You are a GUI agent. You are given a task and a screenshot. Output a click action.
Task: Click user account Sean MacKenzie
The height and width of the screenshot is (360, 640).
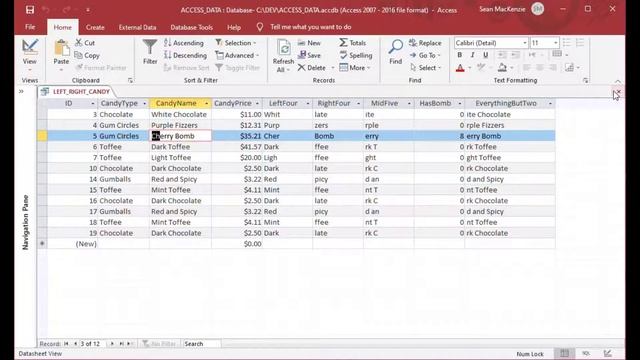[x=511, y=9]
